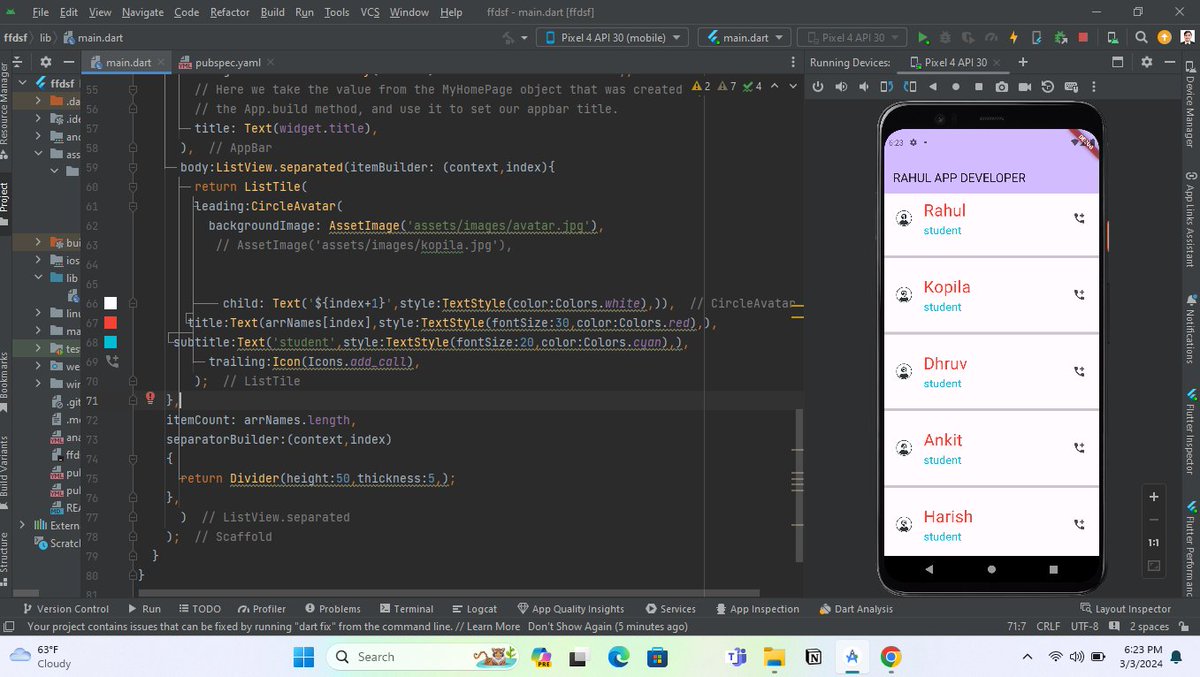Take emulator screenshot with camera icon

coord(1001,87)
